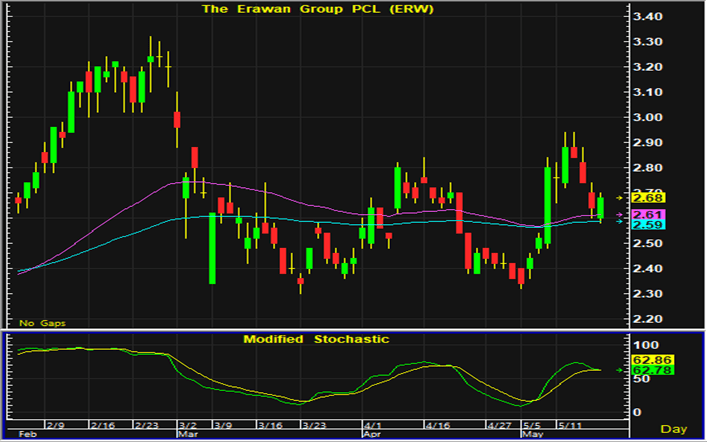This screenshot has height=442, width=707.
Task: Click the 2/23 date label
Action: coord(146,425)
